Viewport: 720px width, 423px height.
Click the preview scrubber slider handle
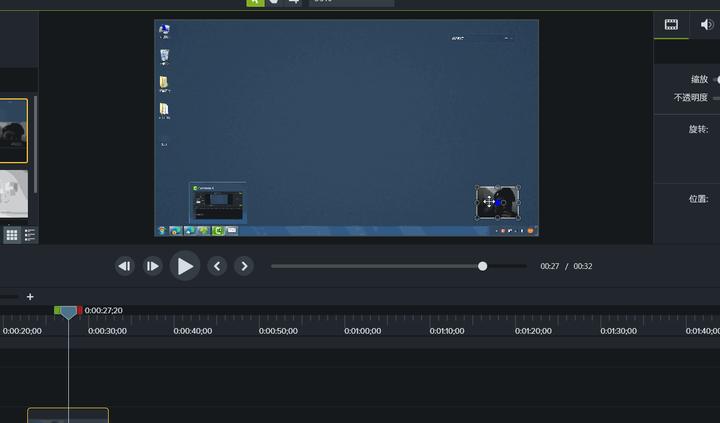tap(482, 266)
